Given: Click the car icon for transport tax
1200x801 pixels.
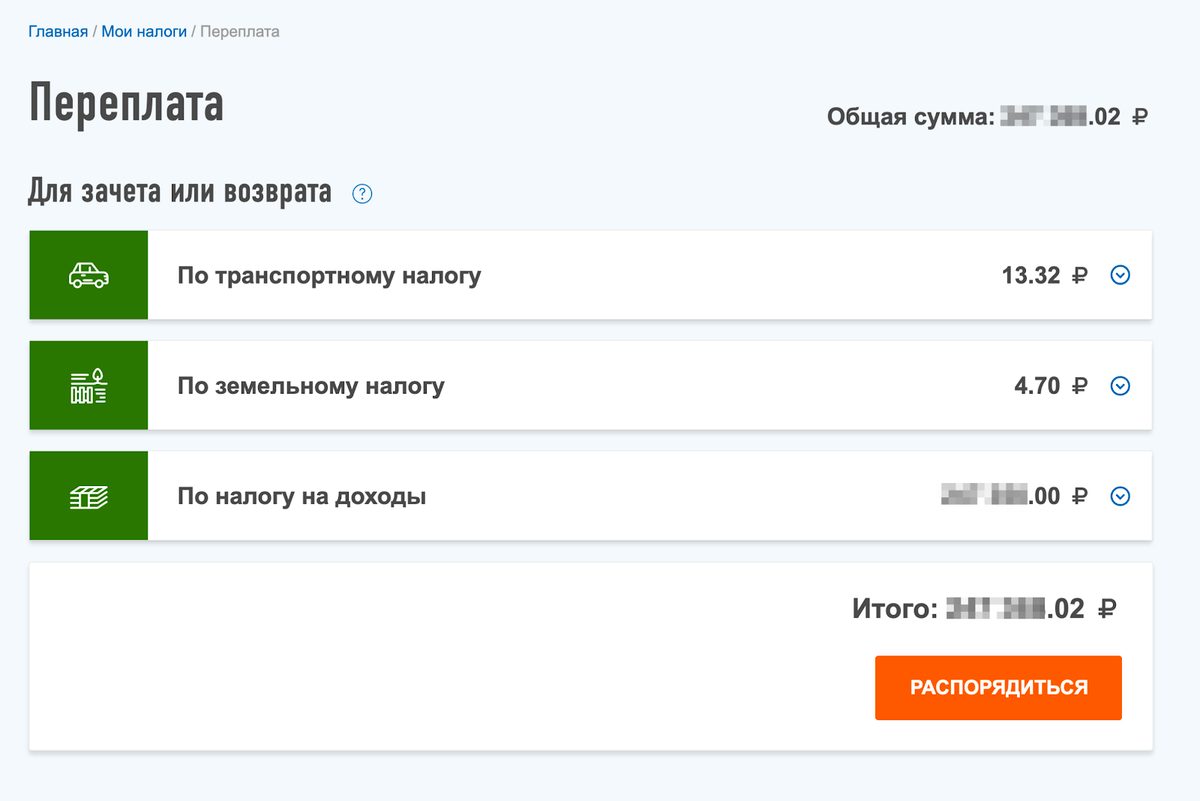Looking at the screenshot, I should [x=88, y=274].
